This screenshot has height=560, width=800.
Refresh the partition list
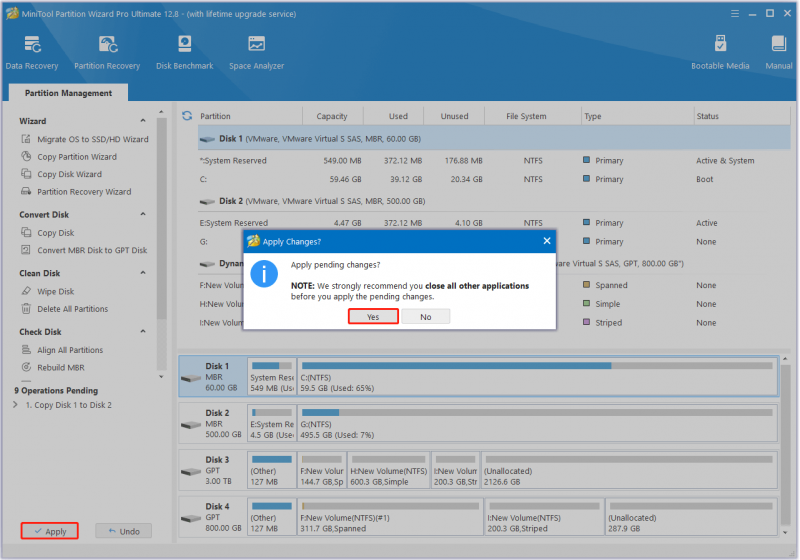coord(187,116)
